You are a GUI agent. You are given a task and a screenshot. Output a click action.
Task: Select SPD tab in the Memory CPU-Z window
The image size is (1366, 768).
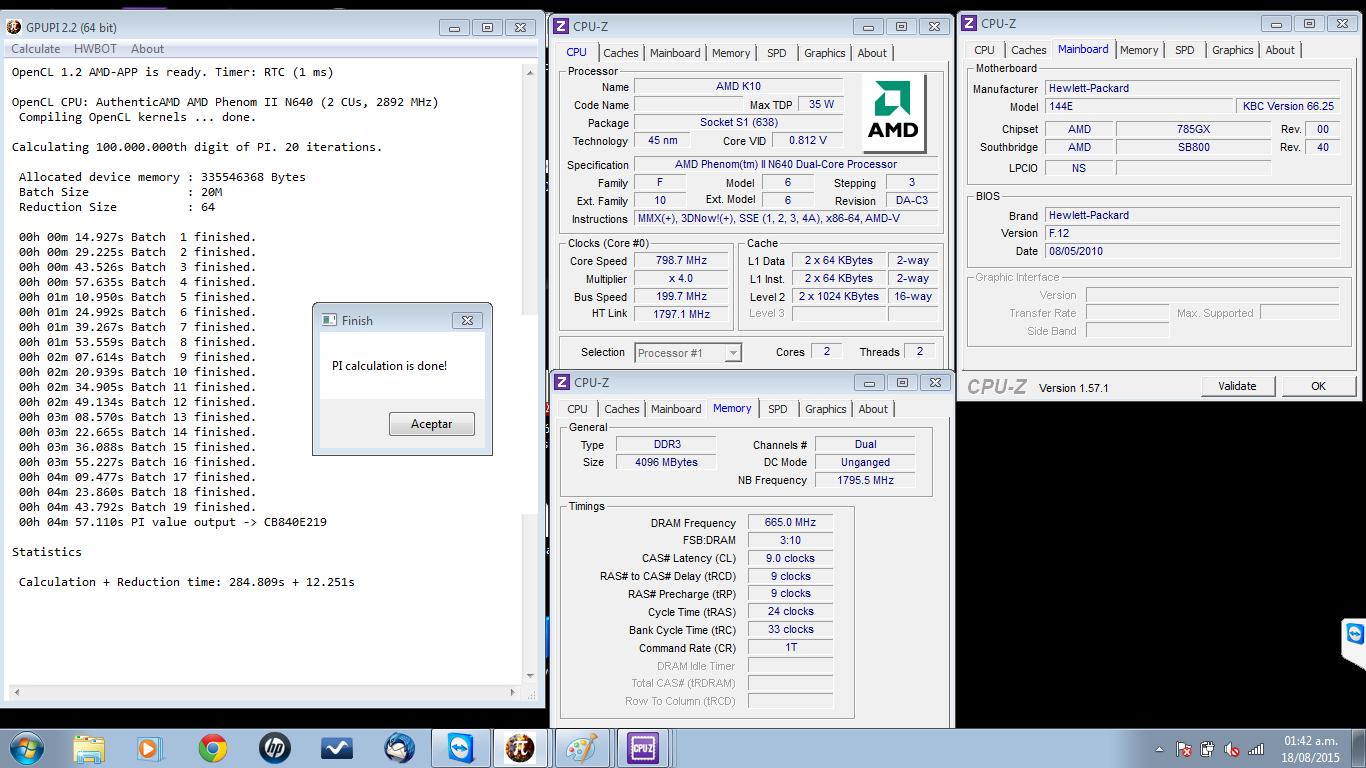778,409
